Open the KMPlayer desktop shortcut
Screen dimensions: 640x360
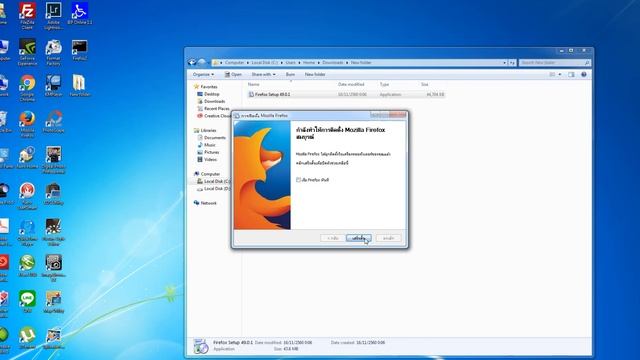point(53,85)
